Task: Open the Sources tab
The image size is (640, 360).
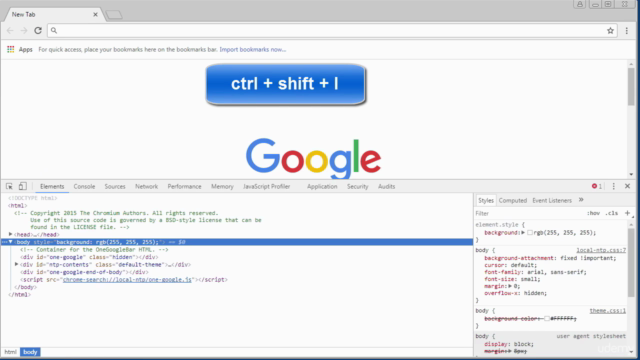Action: [x=115, y=187]
